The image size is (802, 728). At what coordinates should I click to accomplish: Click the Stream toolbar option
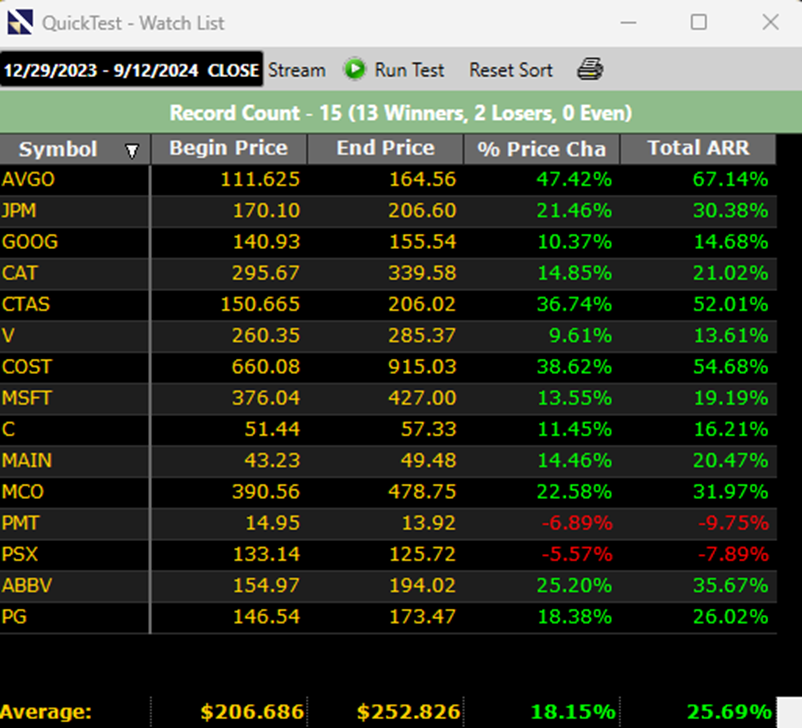pos(296,70)
